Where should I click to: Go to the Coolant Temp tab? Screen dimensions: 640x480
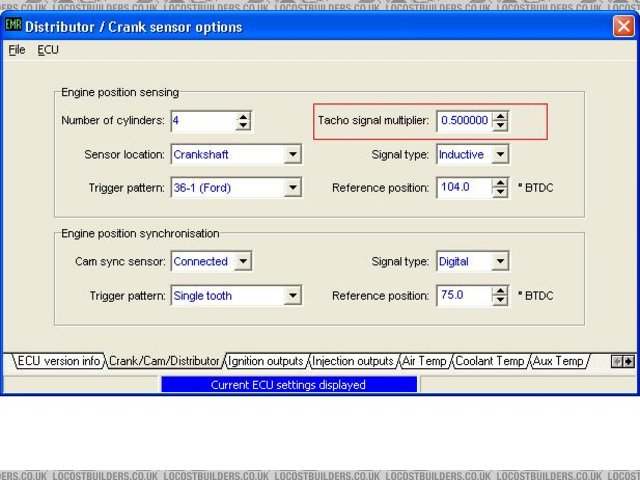pos(490,361)
